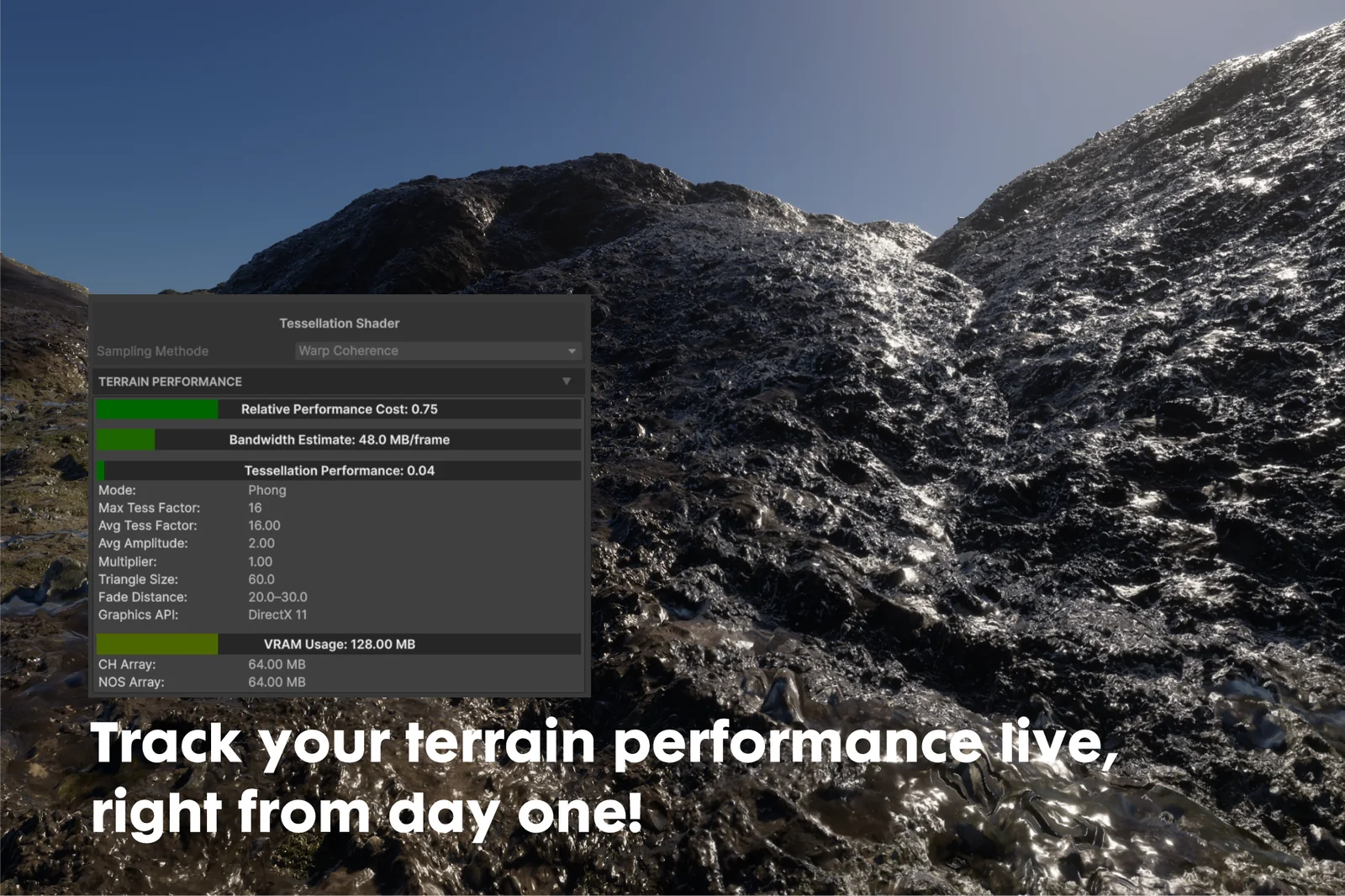This screenshot has width=1345, height=896.
Task: Click the Sampling Methode label
Action: click(x=152, y=351)
